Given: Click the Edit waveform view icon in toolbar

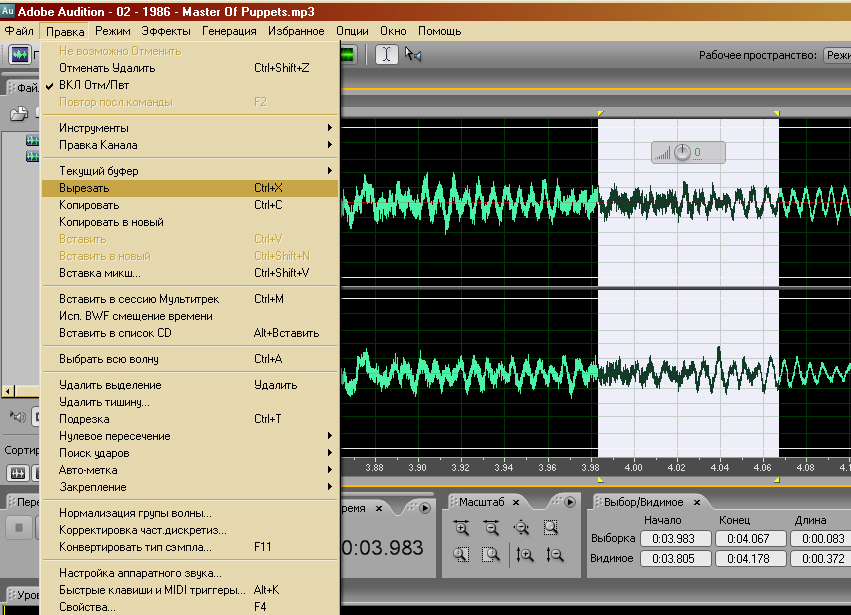Looking at the screenshot, I should pos(20,55).
